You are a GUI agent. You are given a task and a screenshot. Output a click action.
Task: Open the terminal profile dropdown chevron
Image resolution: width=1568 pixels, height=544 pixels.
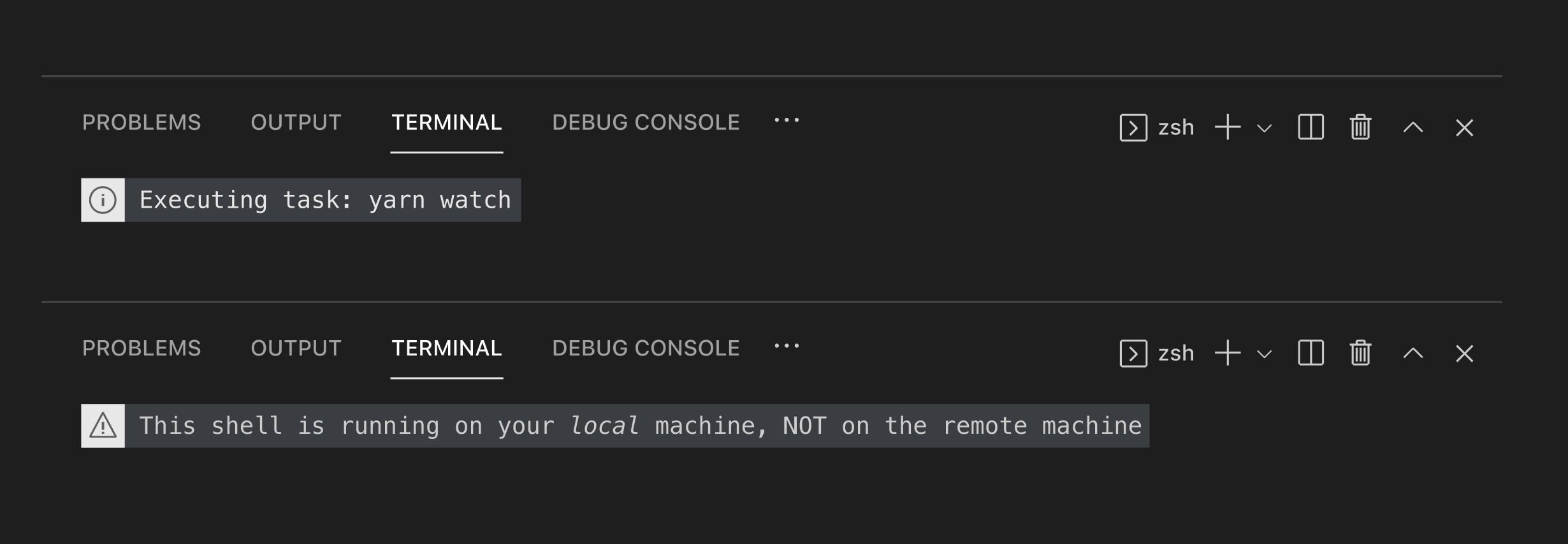point(1264,127)
